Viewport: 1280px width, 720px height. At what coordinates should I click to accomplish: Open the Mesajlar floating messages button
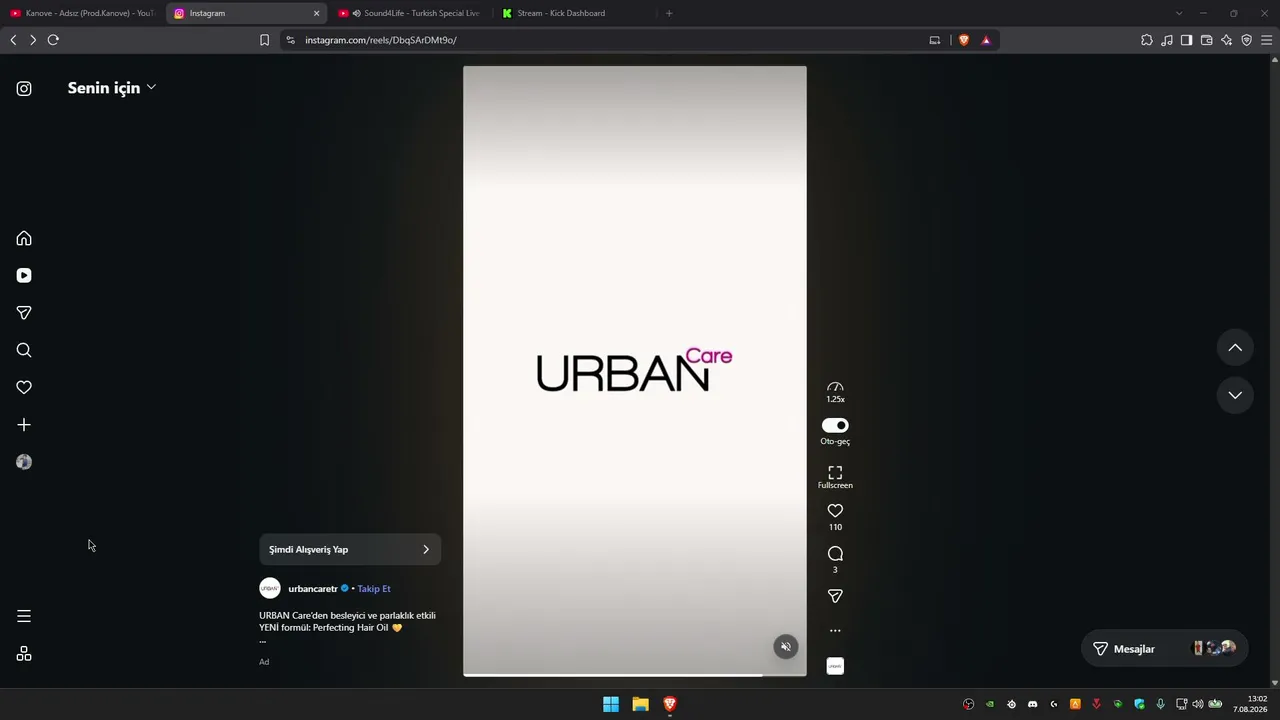point(1165,649)
